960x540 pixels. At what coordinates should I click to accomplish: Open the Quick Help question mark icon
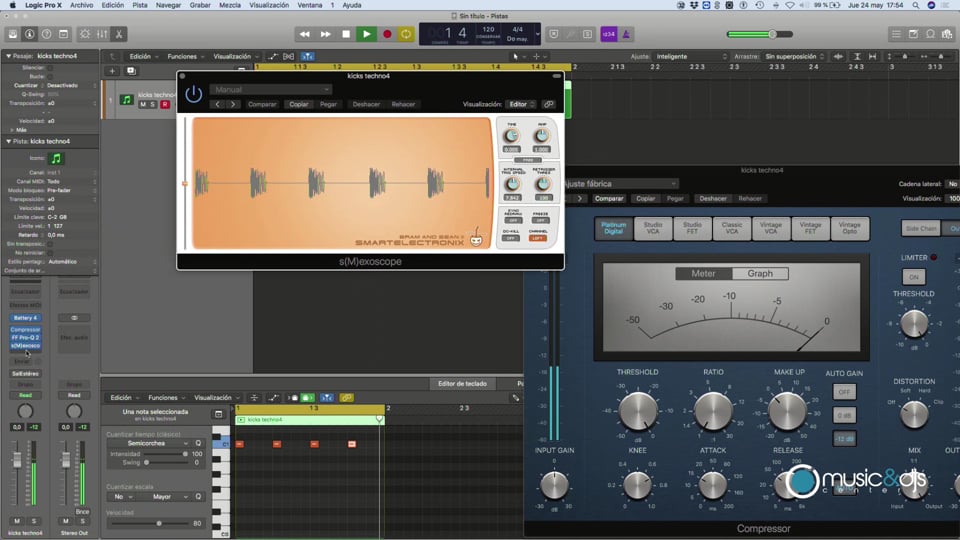click(x=47, y=34)
